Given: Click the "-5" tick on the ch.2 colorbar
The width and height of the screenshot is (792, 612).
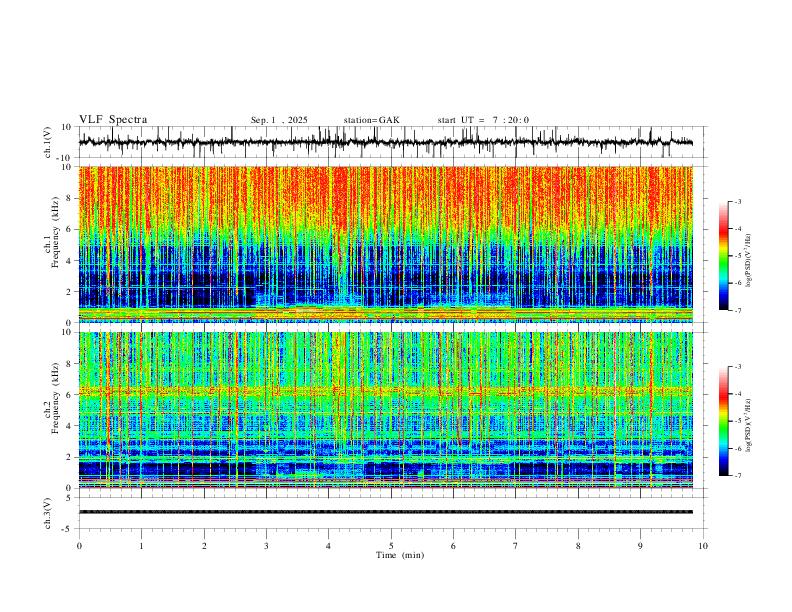Looking at the screenshot, I should pyautogui.click(x=737, y=421).
